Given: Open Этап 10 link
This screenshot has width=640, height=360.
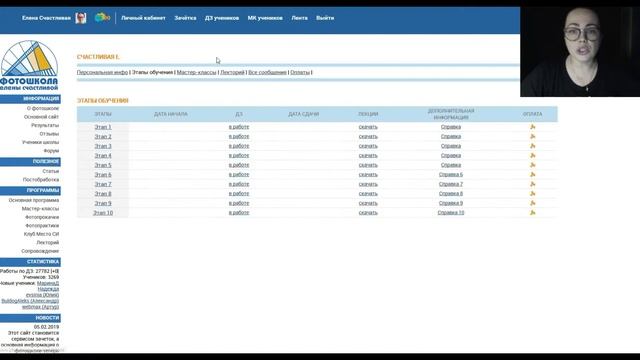Looking at the screenshot, I should [x=103, y=213].
